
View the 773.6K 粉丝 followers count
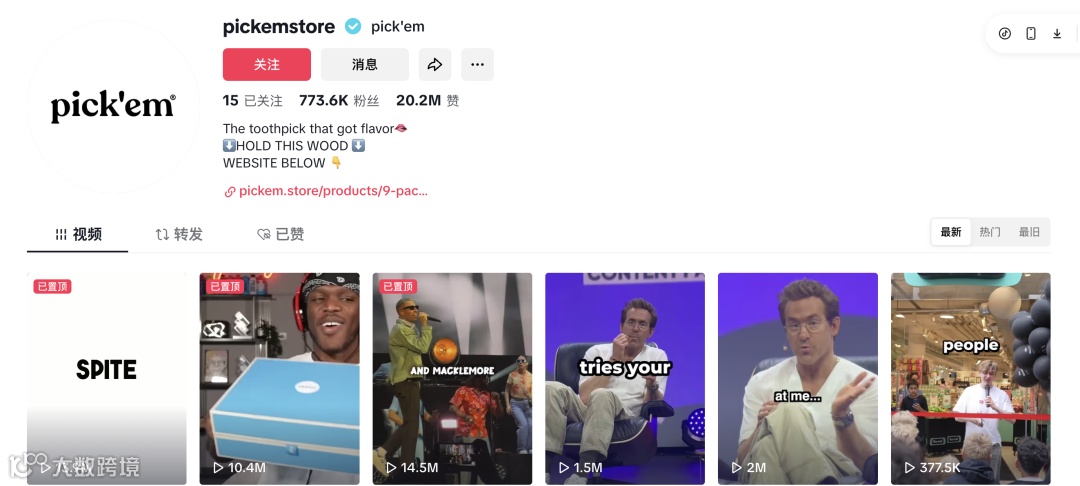click(x=339, y=101)
